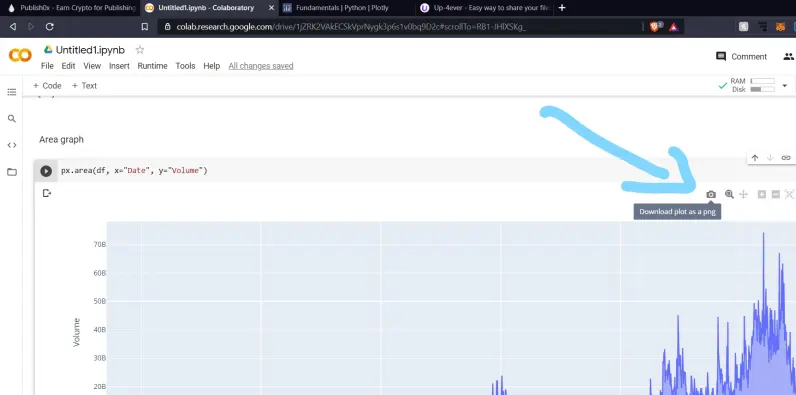Screen dimensions: 796x395
Task: Click the clear output icon beside the plot
Action: pos(47,193)
